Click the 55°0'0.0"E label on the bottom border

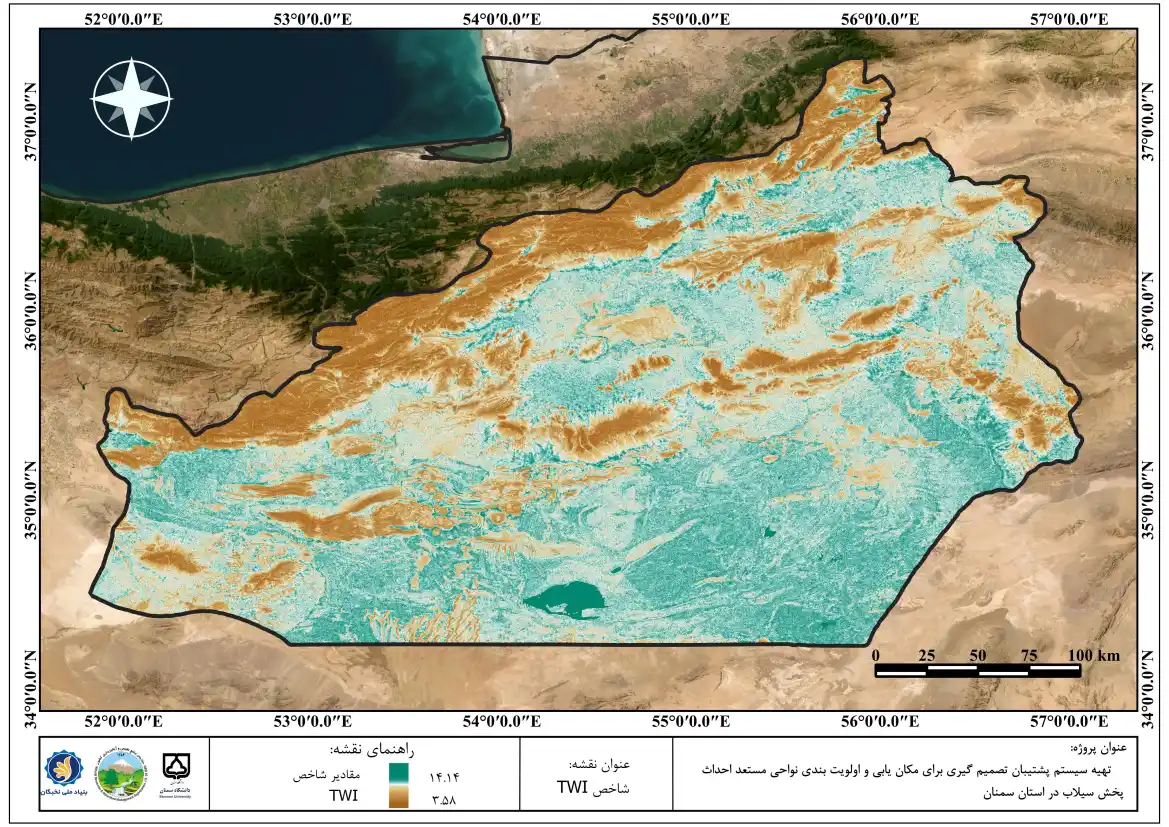click(691, 721)
